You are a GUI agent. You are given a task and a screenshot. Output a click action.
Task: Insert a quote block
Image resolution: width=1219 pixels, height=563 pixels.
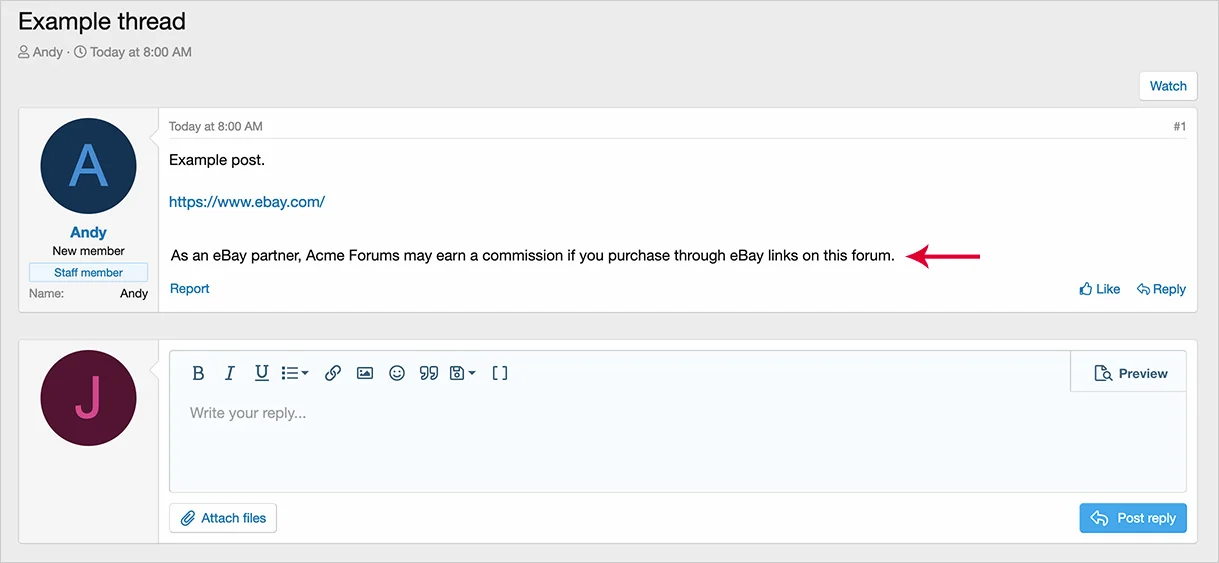429,373
